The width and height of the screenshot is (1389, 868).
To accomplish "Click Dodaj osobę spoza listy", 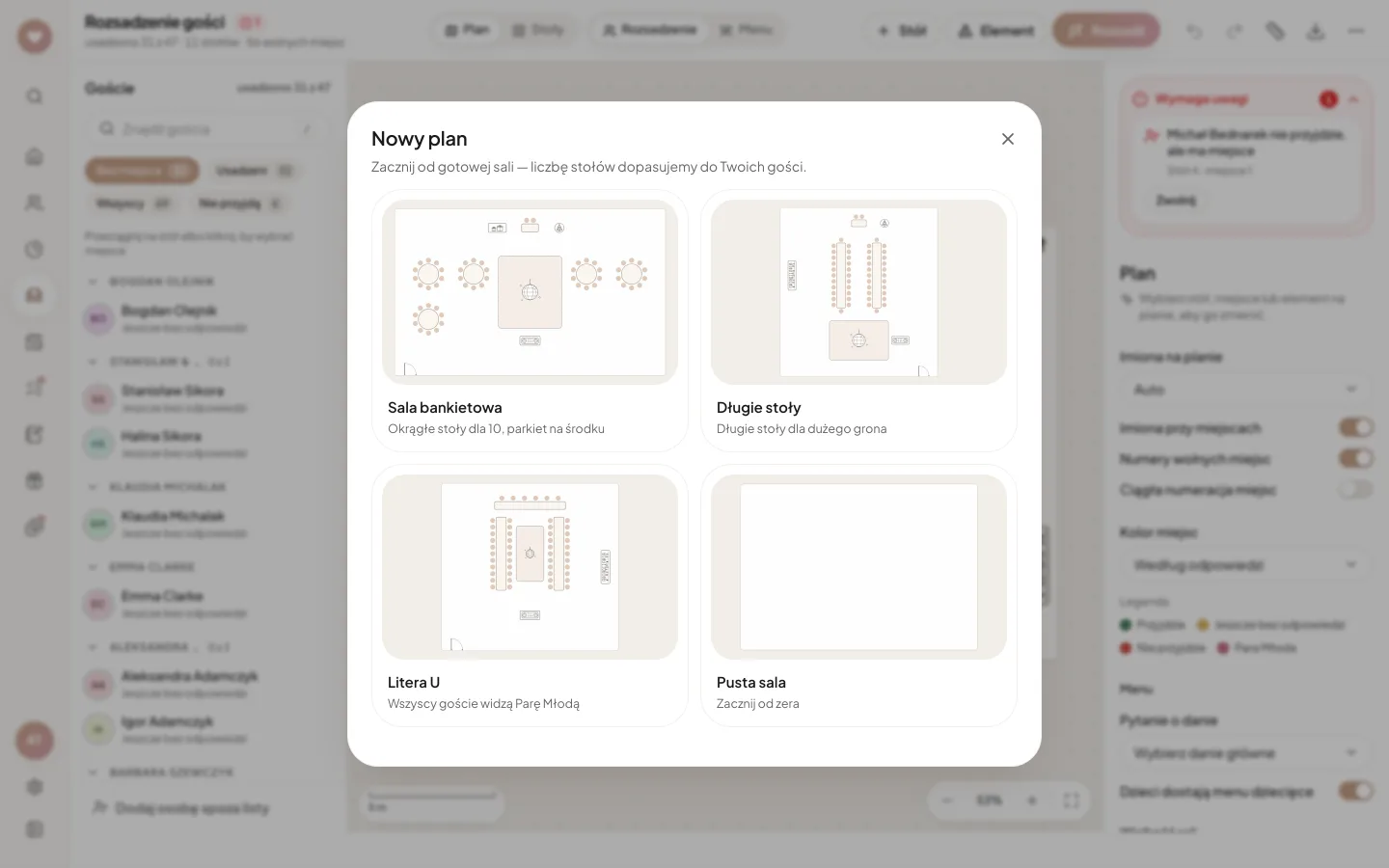I will [181, 808].
